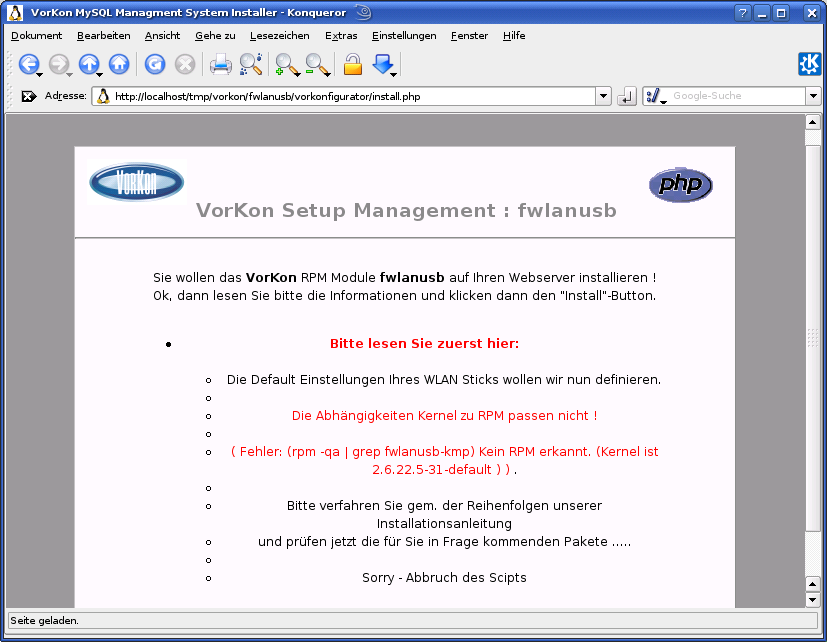Click the vertical scrollbar thumb
827x642 pixels.
[812, 338]
